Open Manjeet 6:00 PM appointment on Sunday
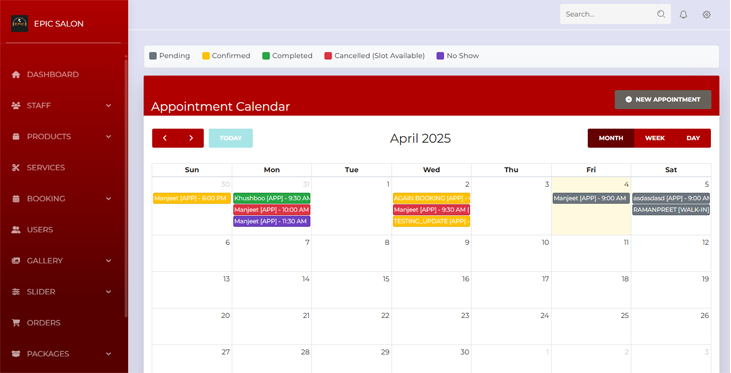The image size is (731, 373). 192,199
